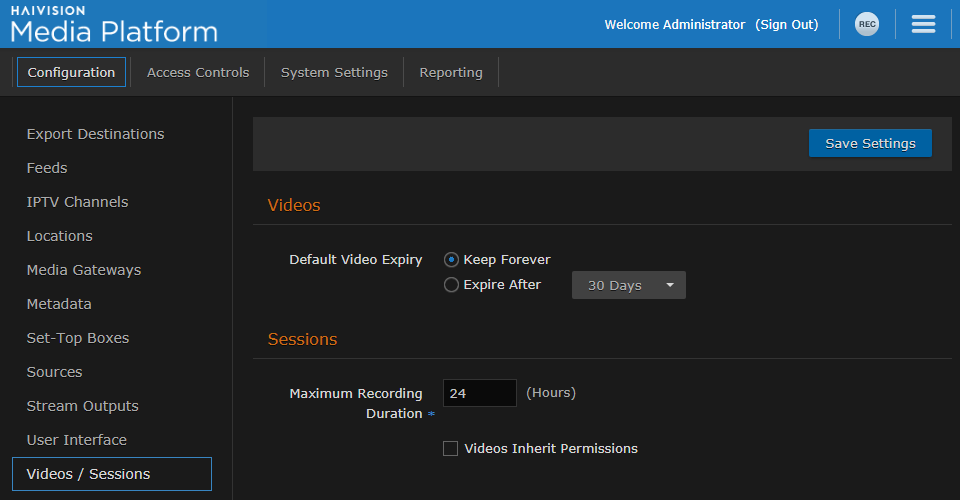Click the REC recording icon
Image resolution: width=960 pixels, height=500 pixels.
(867, 24)
